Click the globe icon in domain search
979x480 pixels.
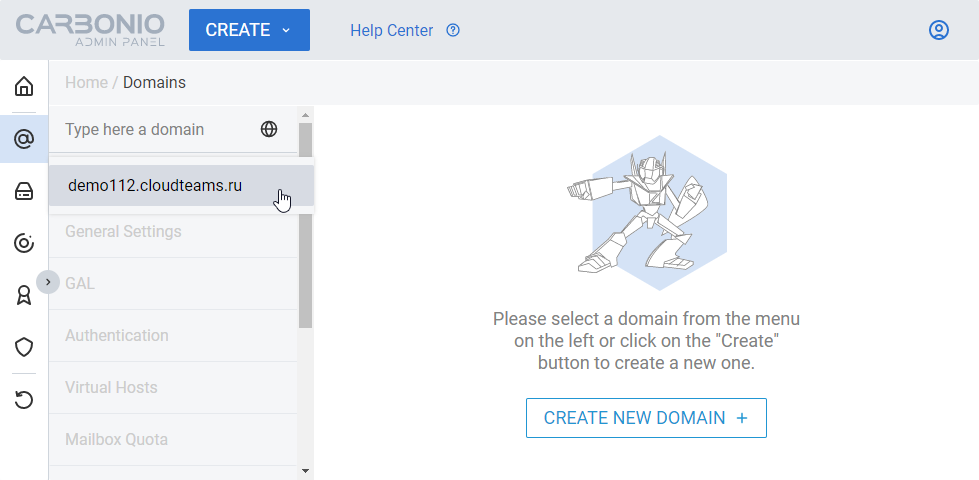click(x=269, y=129)
